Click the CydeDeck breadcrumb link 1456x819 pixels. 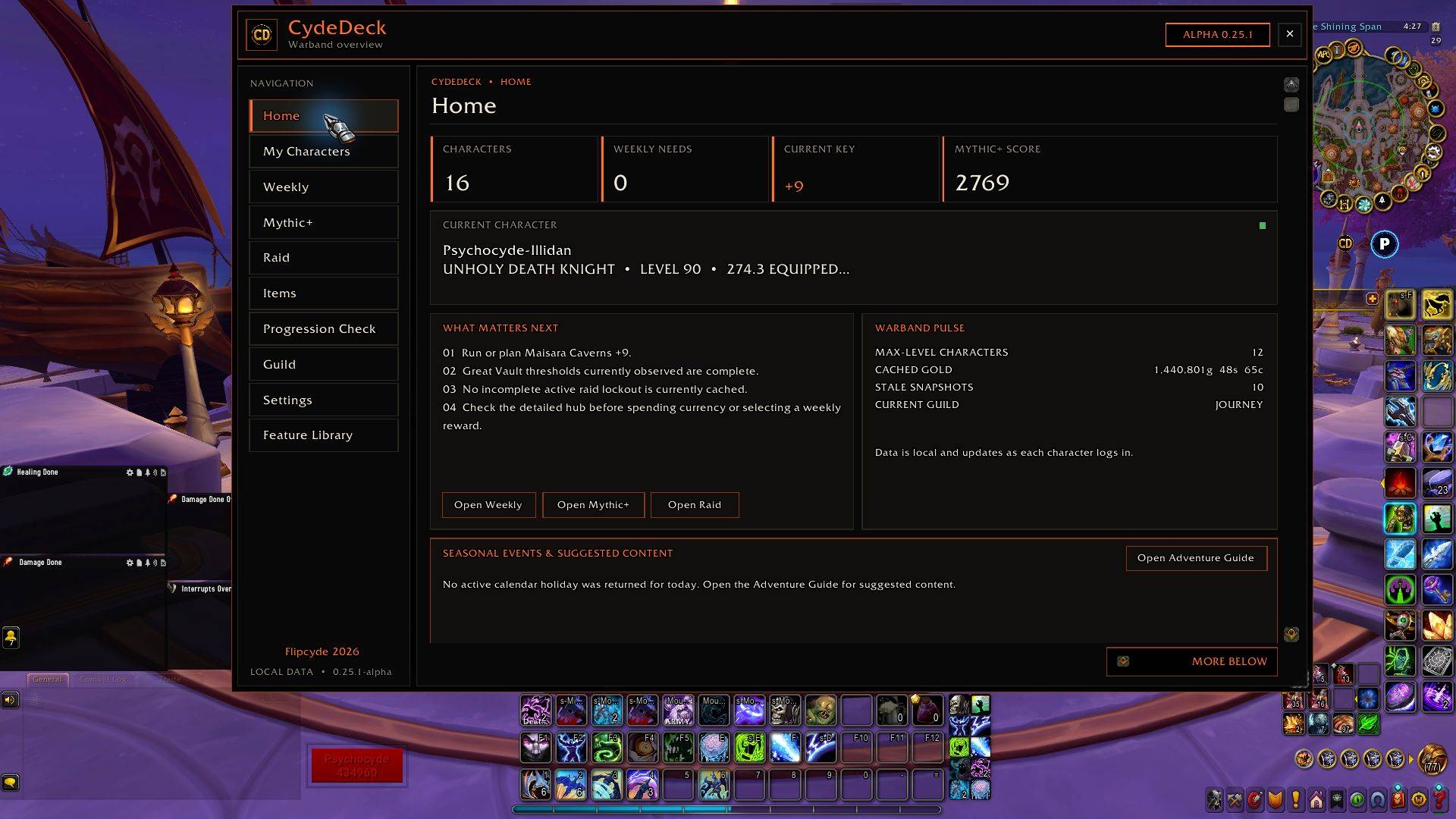click(x=457, y=82)
